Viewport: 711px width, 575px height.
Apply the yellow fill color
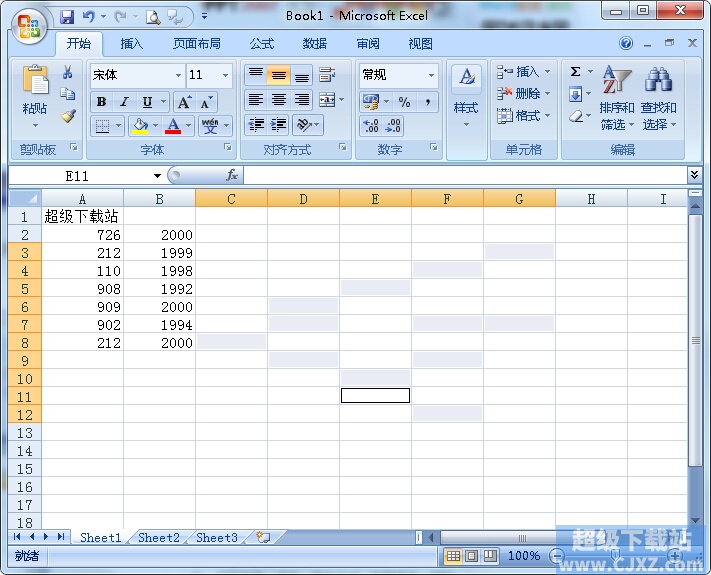coord(140,126)
